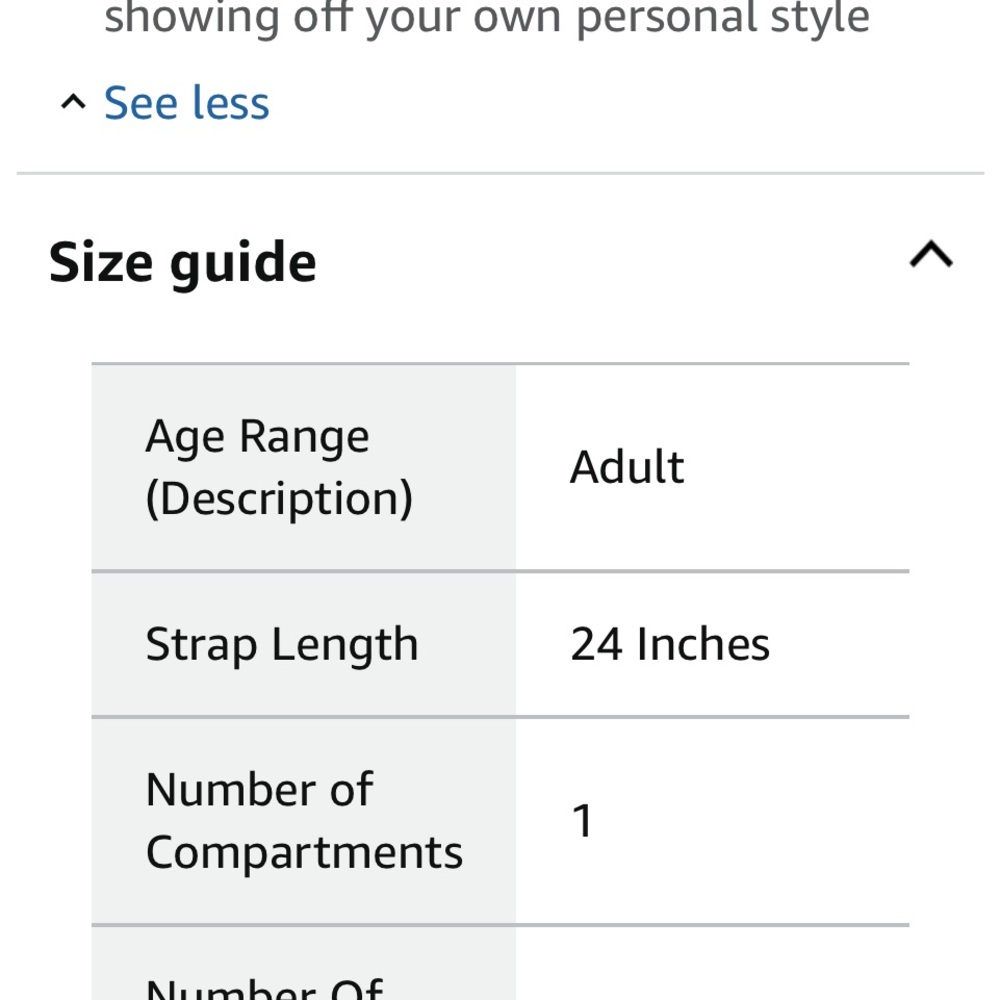Screen dimensions: 1000x1000
Task: Click the word Strap in the table
Action: click(199, 644)
